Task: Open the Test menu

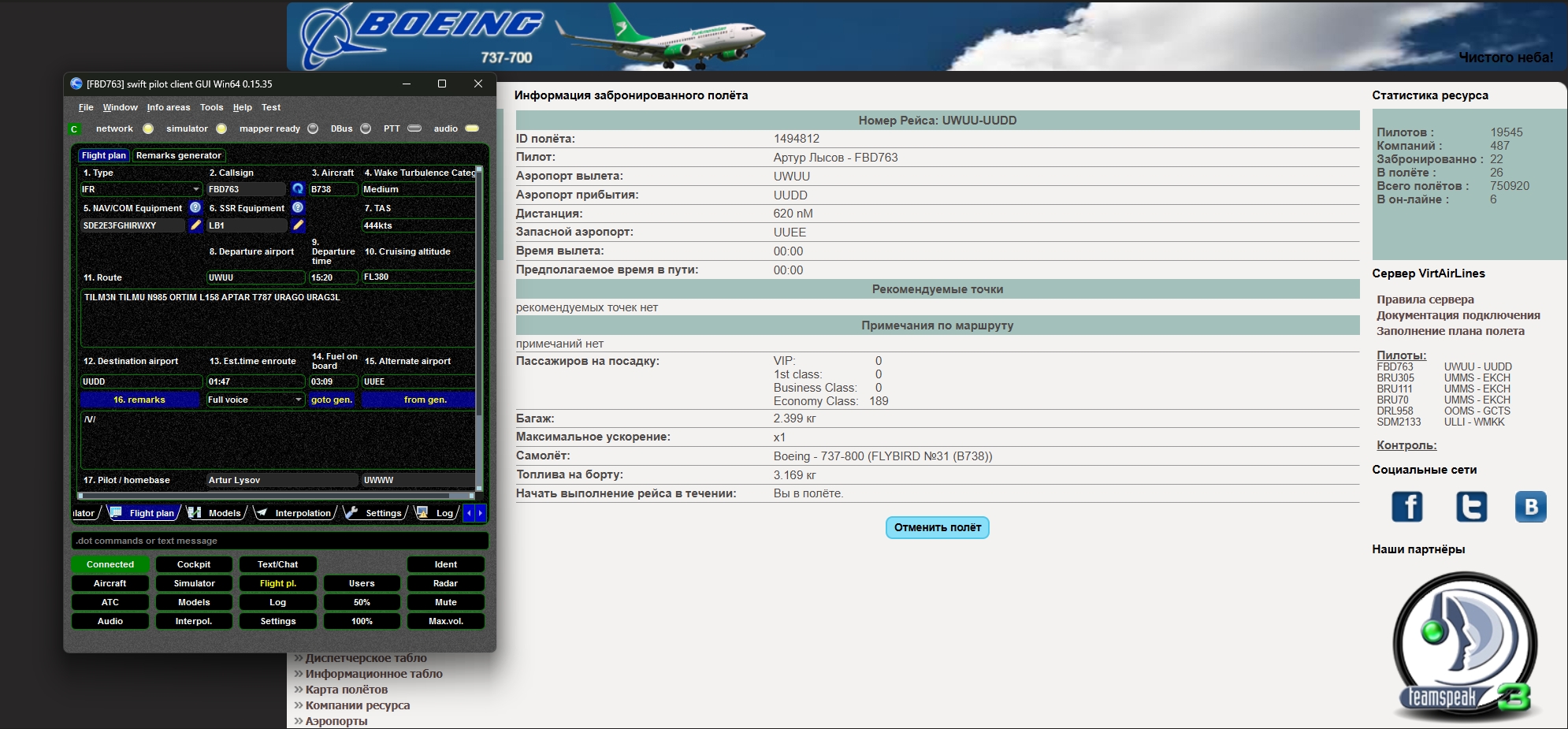Action: pos(271,107)
